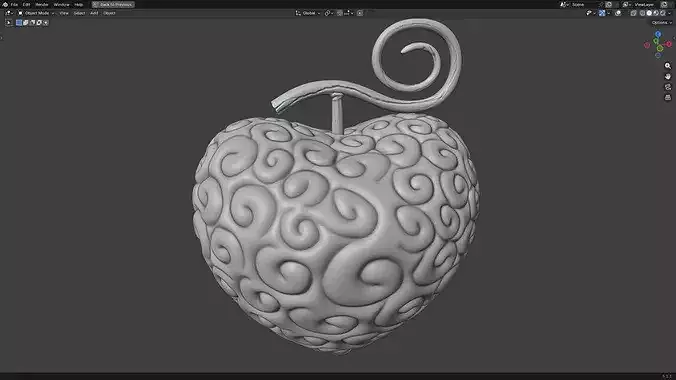Open the viewport View menu

[x=64, y=13]
